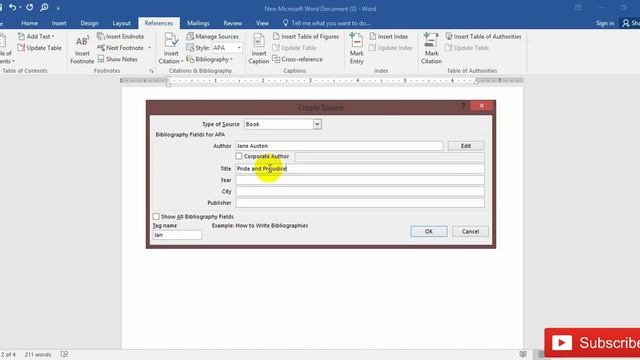Click Show Notes
Viewport: 640px width, 360px height.
[118, 59]
